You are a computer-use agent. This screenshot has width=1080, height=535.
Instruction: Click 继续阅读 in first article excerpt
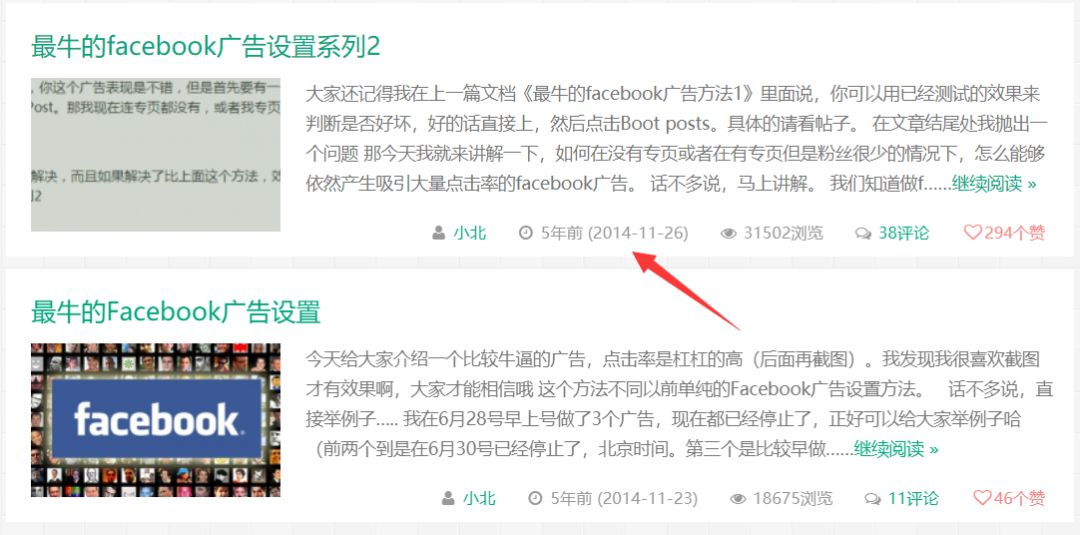pyautogui.click(x=994, y=184)
